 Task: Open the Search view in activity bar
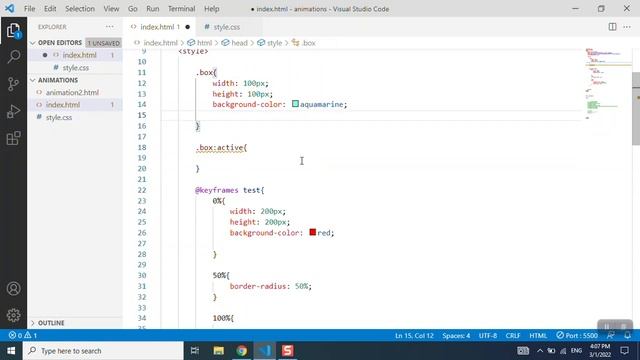(13, 56)
